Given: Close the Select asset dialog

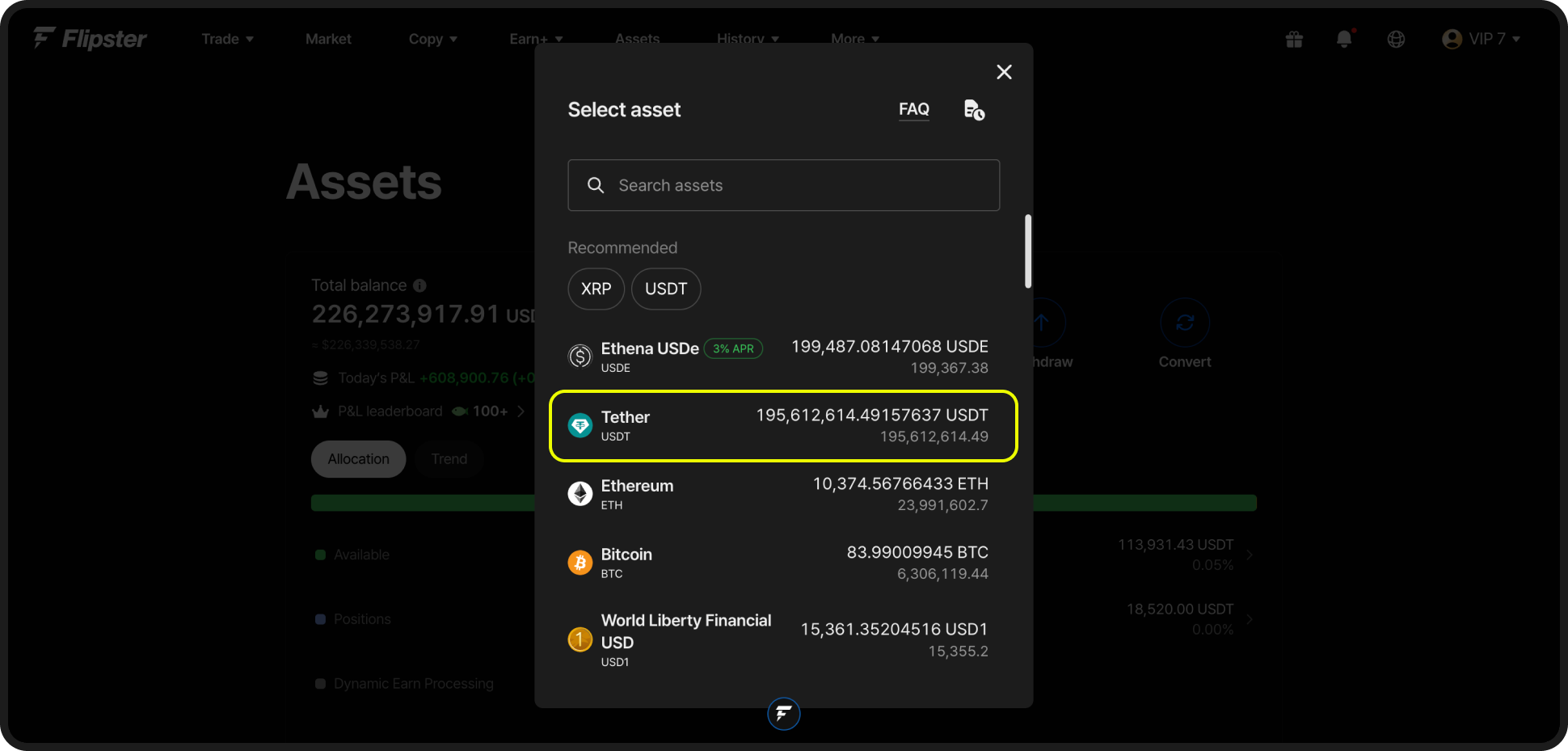Looking at the screenshot, I should 1004,72.
